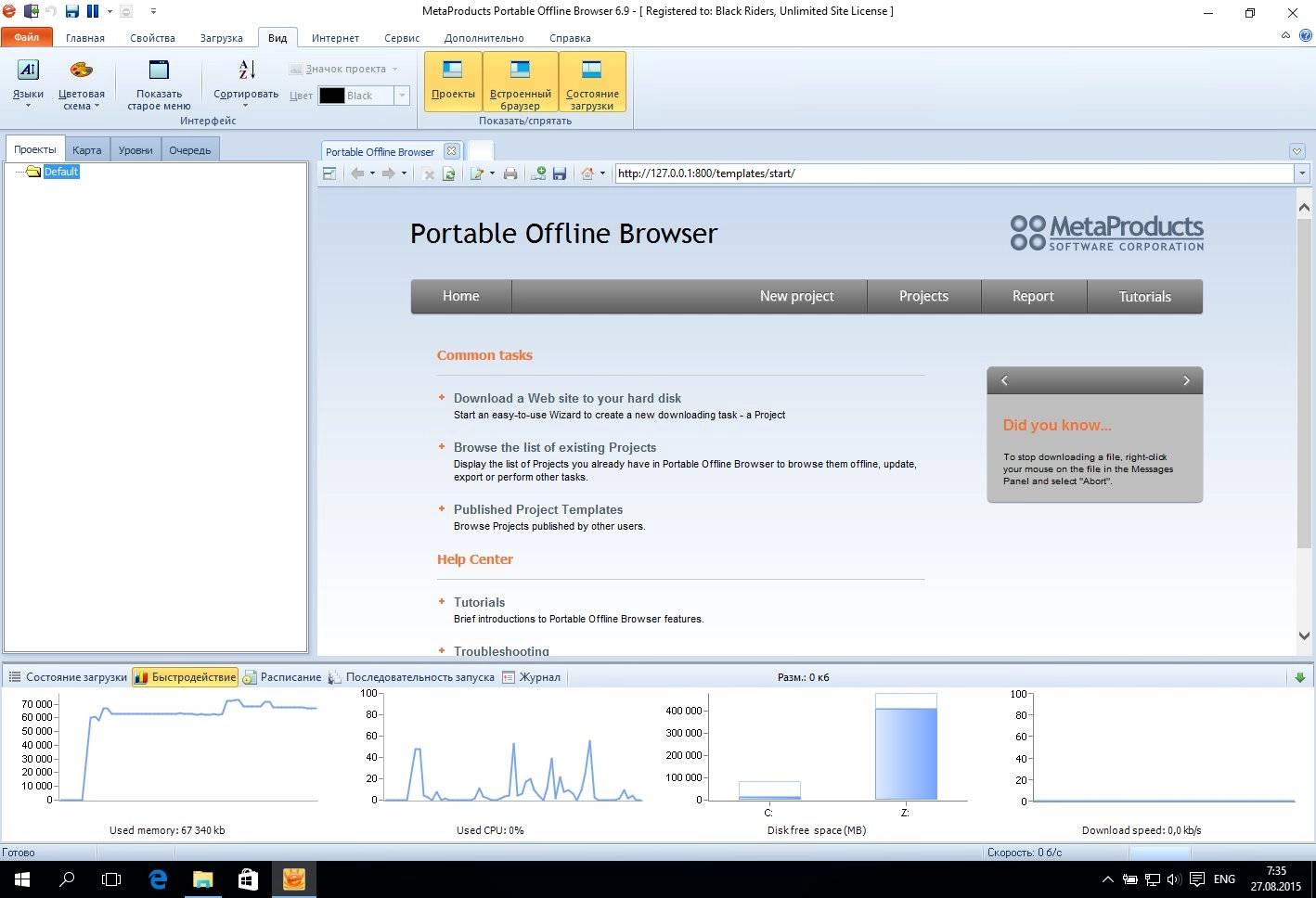
Task: Switch to the Главная ribbon tab
Action: click(x=85, y=38)
